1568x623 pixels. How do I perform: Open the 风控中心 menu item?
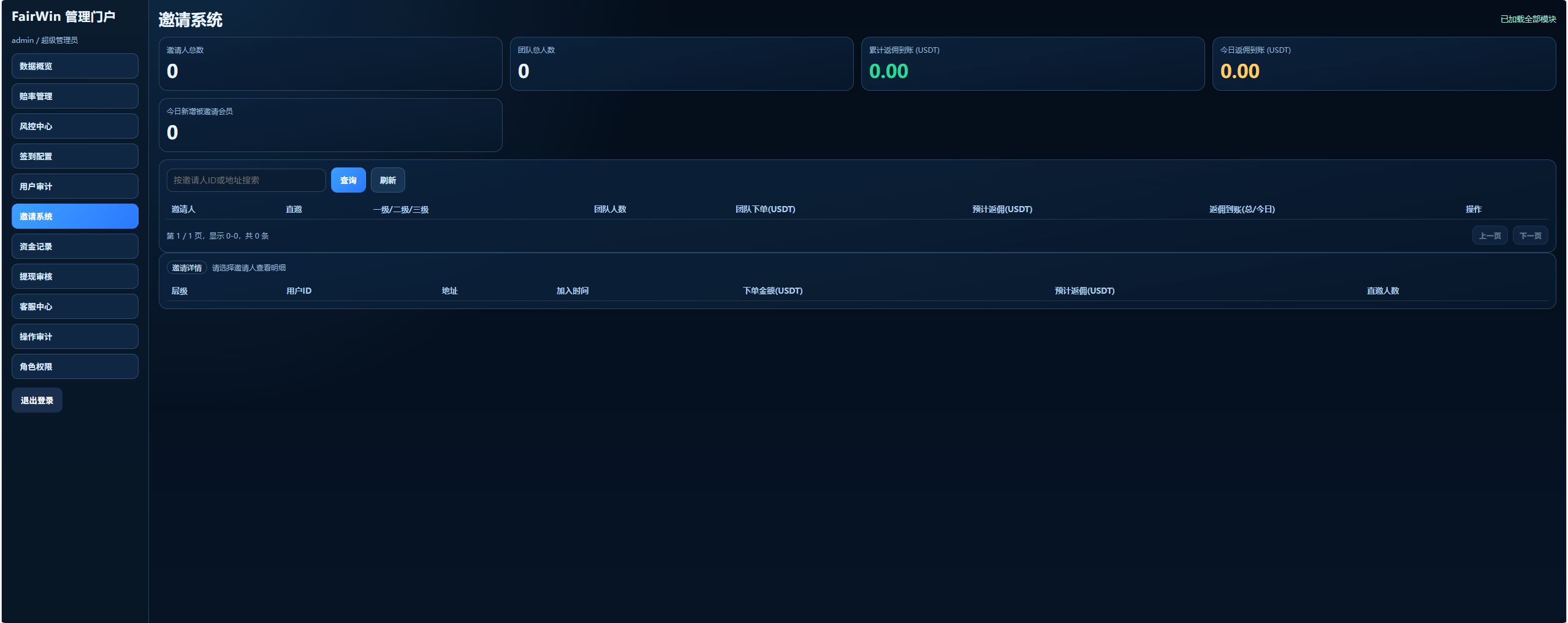point(75,126)
